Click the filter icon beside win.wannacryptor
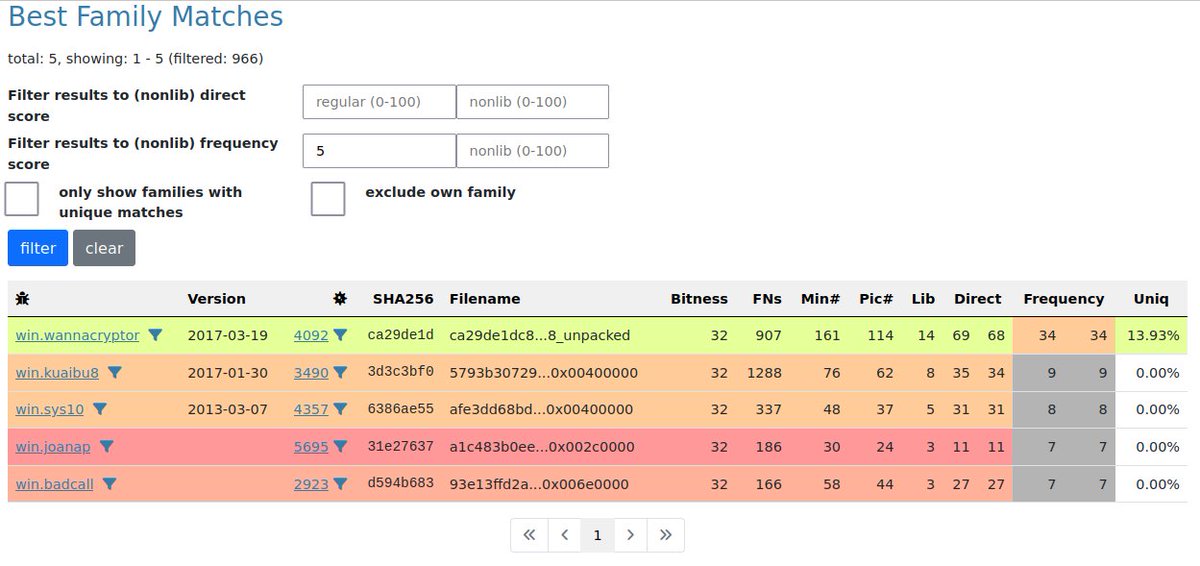The width and height of the screenshot is (1200, 566). point(155,336)
